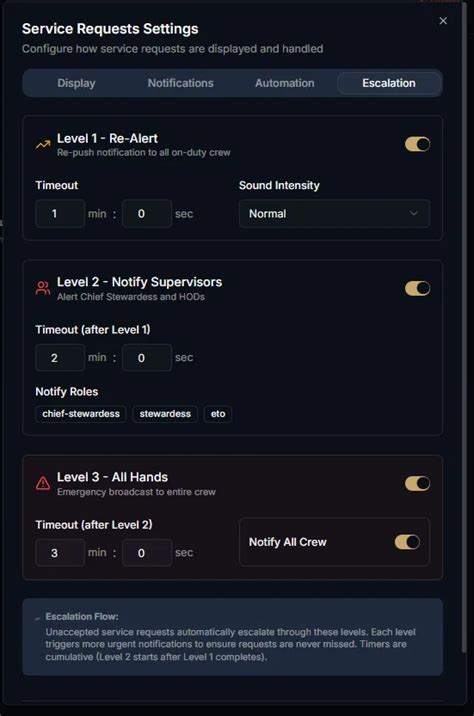Turn off Level 2 Notify Supervisors switch
Screen dimensions: 474x716
[417, 288]
